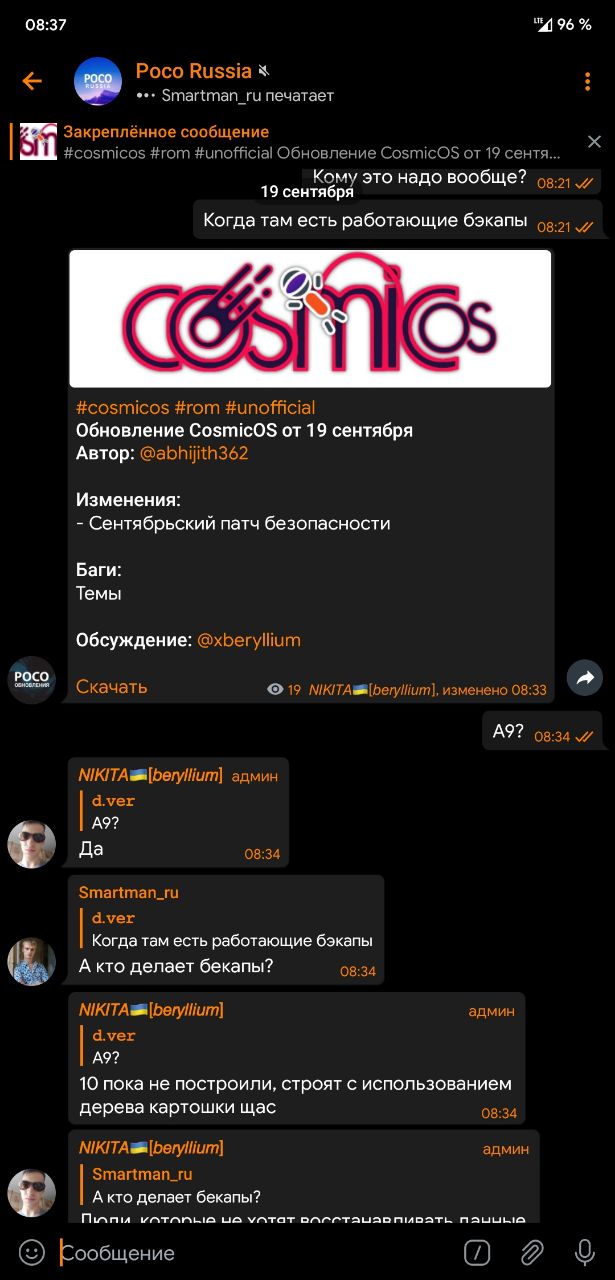Tap the back arrow in the header
Screen dimensions: 615x1280
tap(32, 81)
